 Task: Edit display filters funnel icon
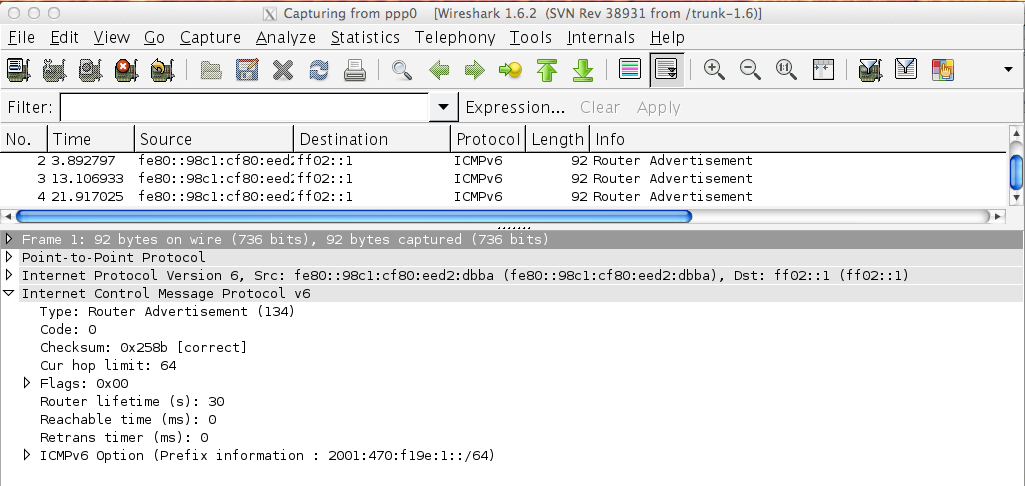[906, 69]
